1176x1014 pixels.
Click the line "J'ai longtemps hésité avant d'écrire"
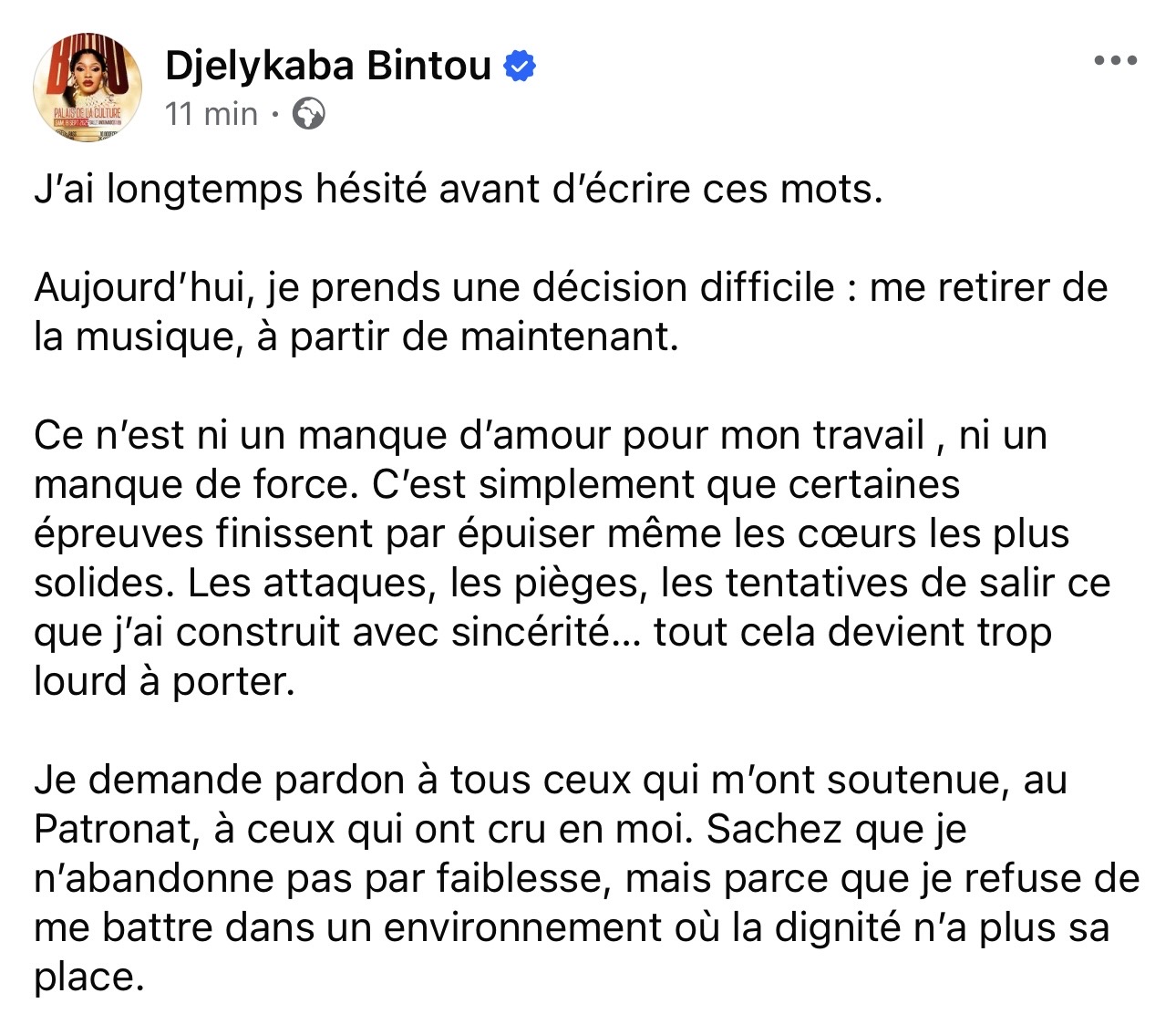458,189
